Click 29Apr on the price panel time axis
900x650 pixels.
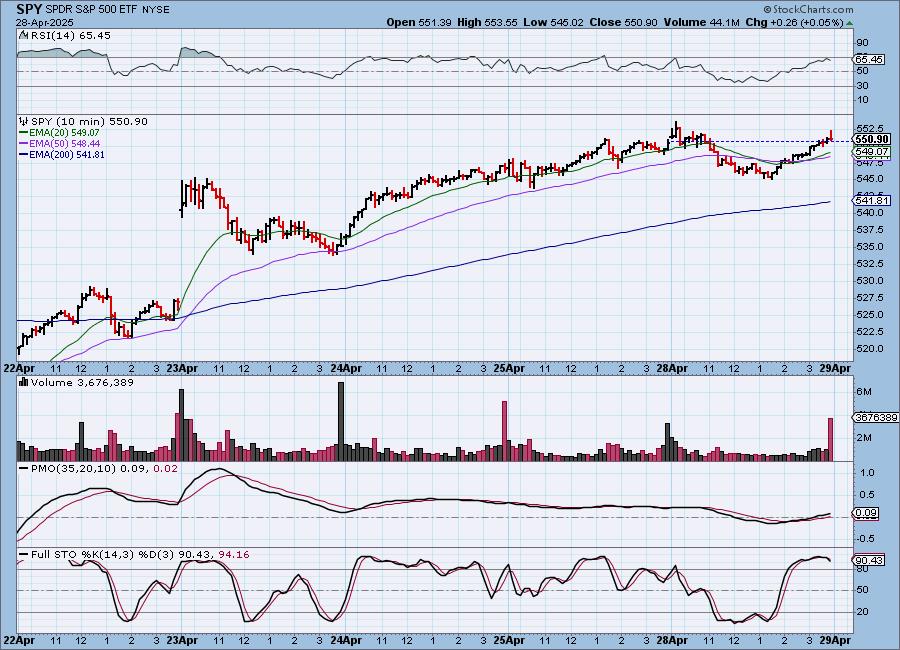[835, 368]
